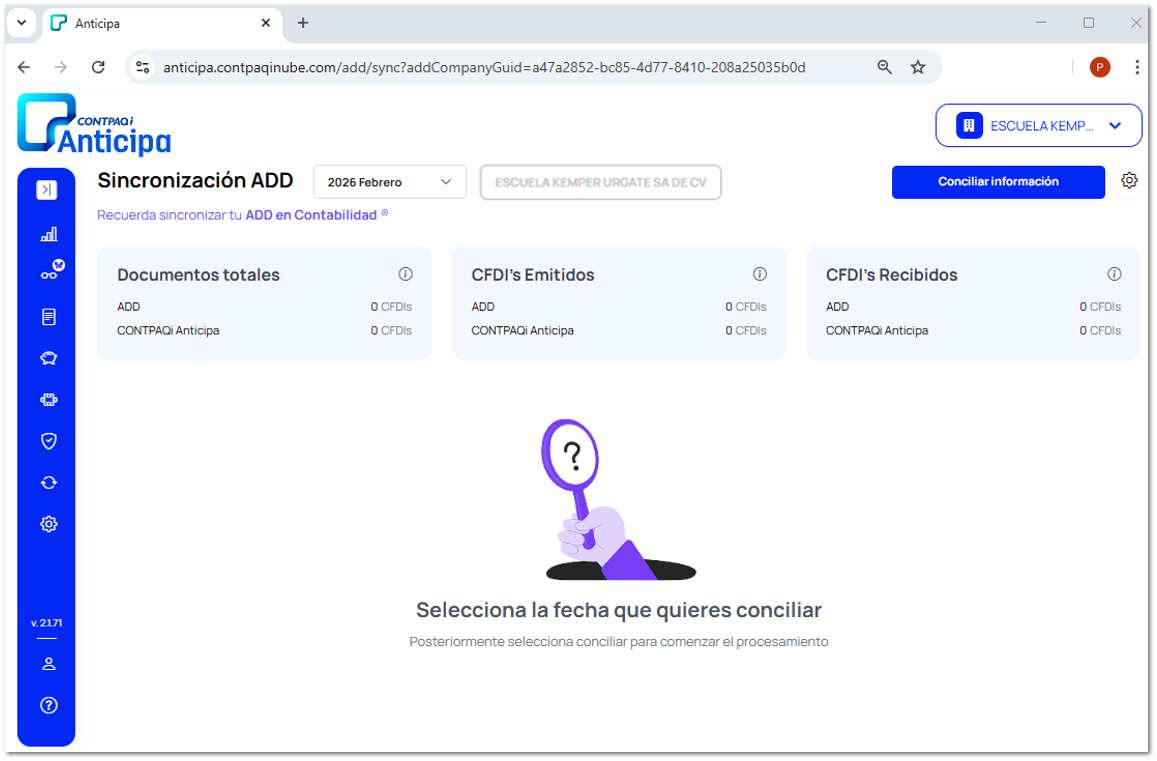Viewport: 1157px width, 761px height.
Task: Go back in browser history
Action: pyautogui.click(x=24, y=67)
